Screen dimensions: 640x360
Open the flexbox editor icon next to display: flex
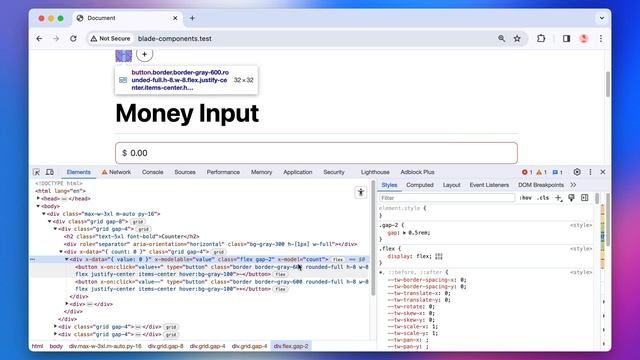point(439,256)
